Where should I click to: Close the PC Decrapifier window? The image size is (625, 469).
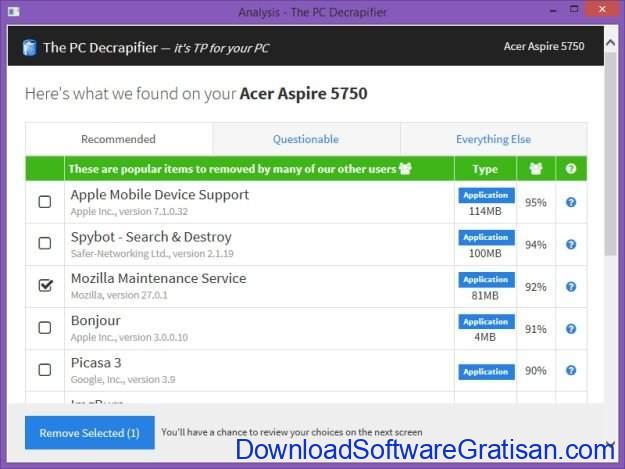click(x=602, y=9)
